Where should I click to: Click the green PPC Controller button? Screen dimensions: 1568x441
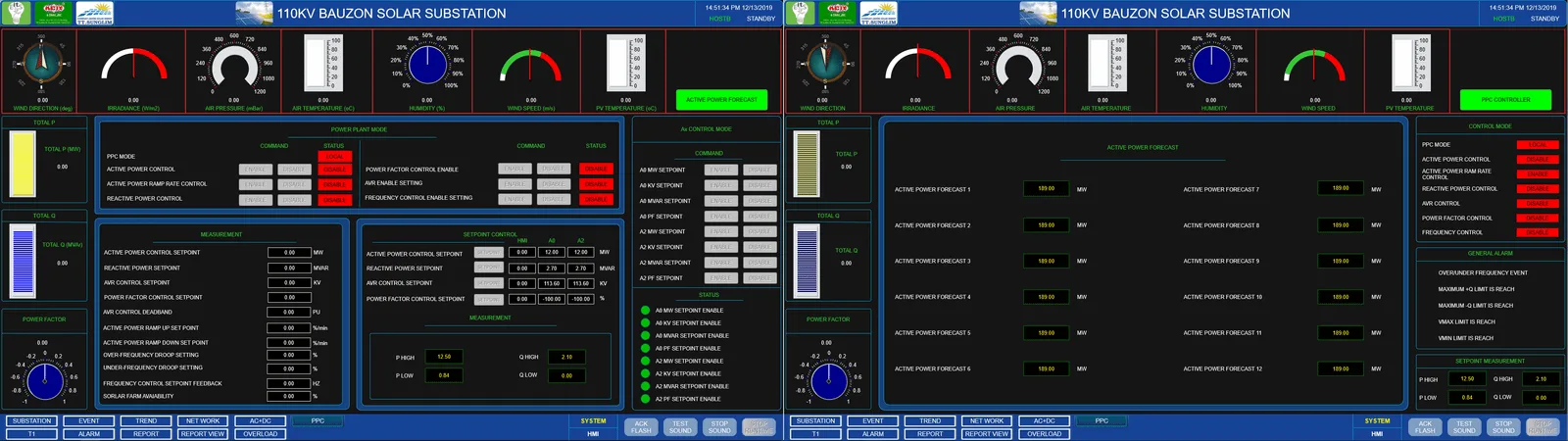1505,100
